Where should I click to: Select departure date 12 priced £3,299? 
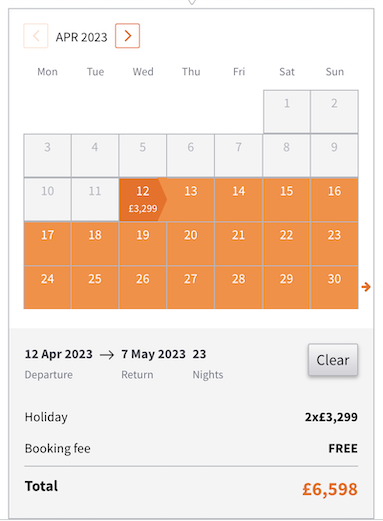[x=143, y=199]
